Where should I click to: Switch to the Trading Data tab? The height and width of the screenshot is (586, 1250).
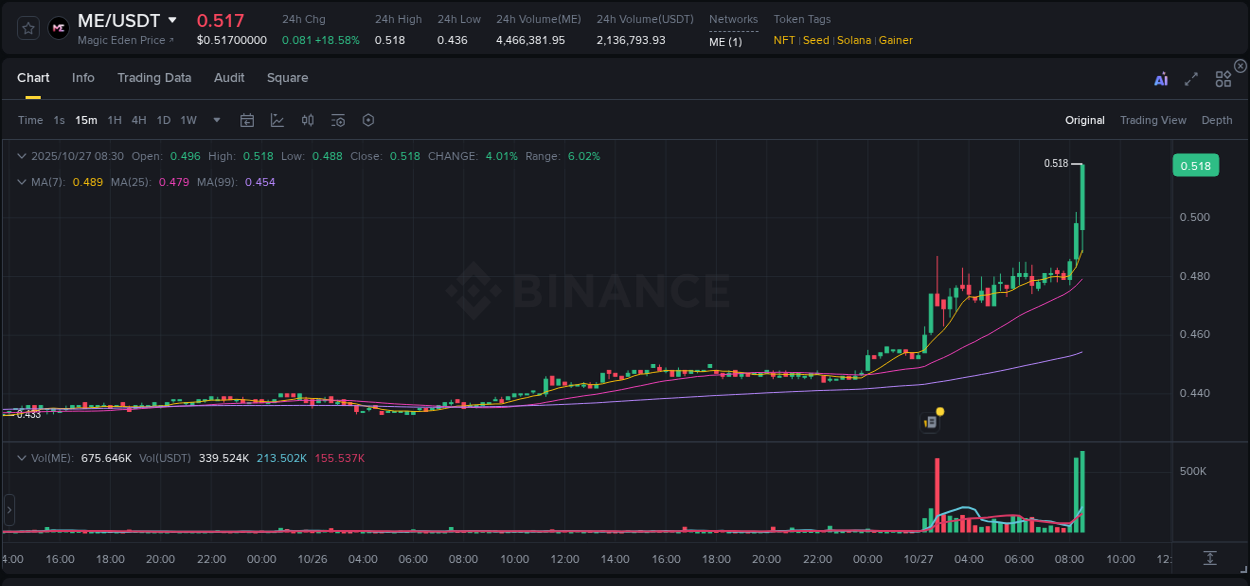click(x=154, y=78)
